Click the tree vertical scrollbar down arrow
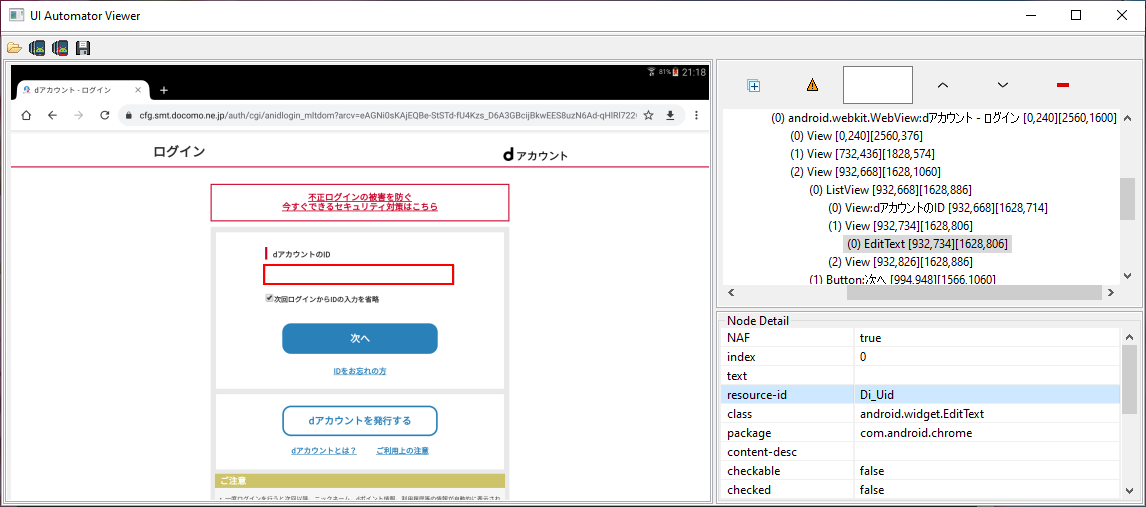This screenshot has width=1146, height=507. [x=1127, y=276]
